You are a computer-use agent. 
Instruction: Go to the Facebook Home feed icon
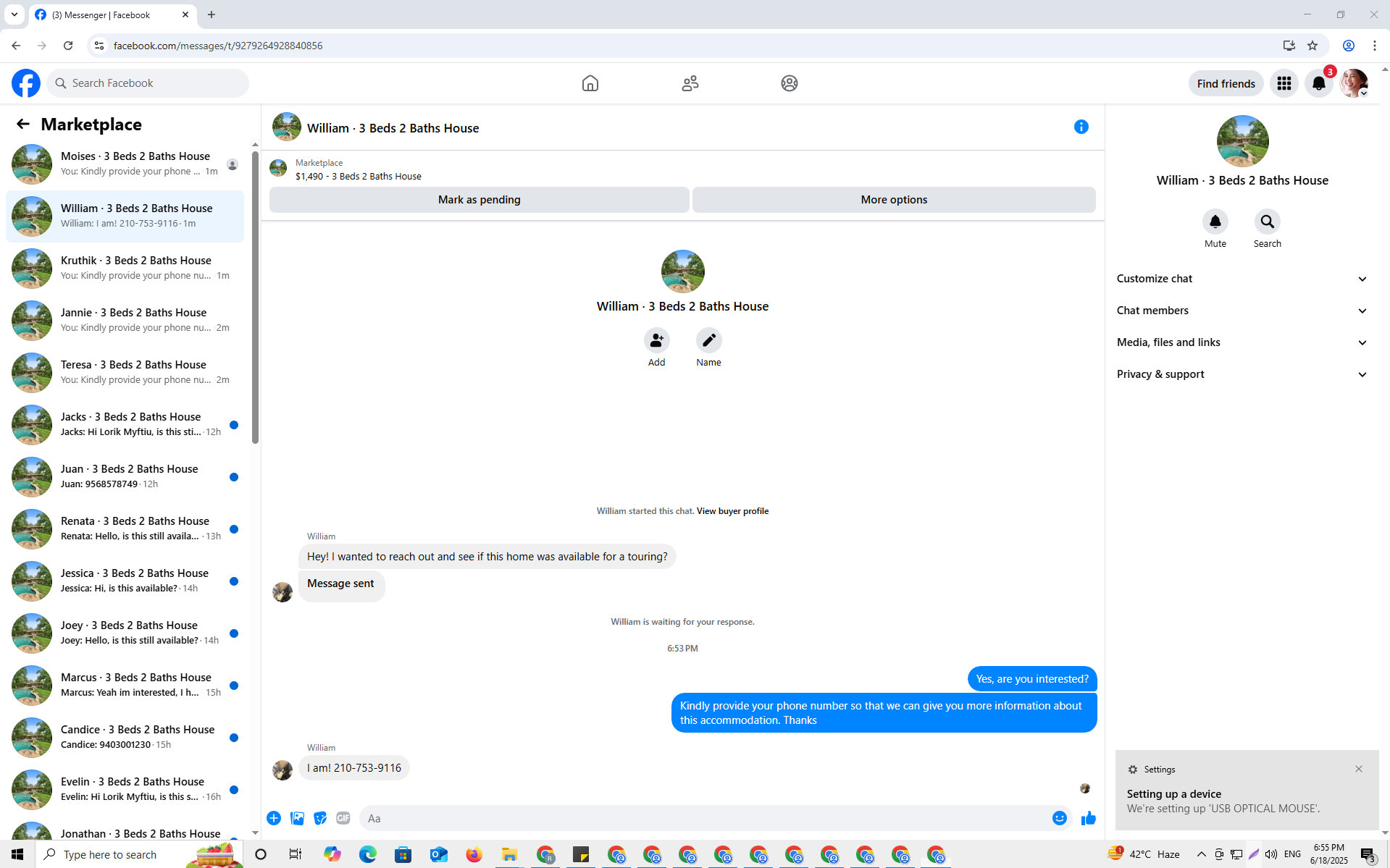click(x=590, y=83)
